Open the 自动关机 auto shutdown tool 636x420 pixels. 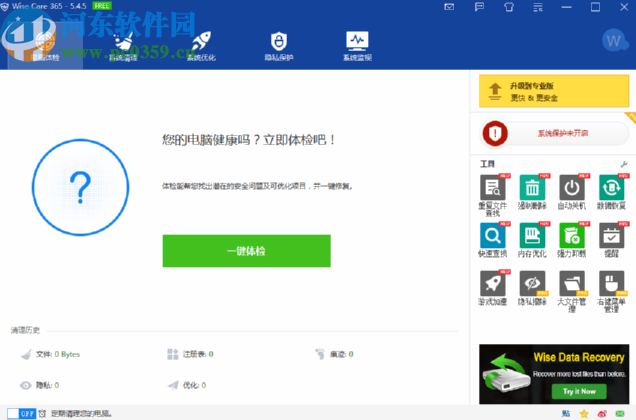572,192
